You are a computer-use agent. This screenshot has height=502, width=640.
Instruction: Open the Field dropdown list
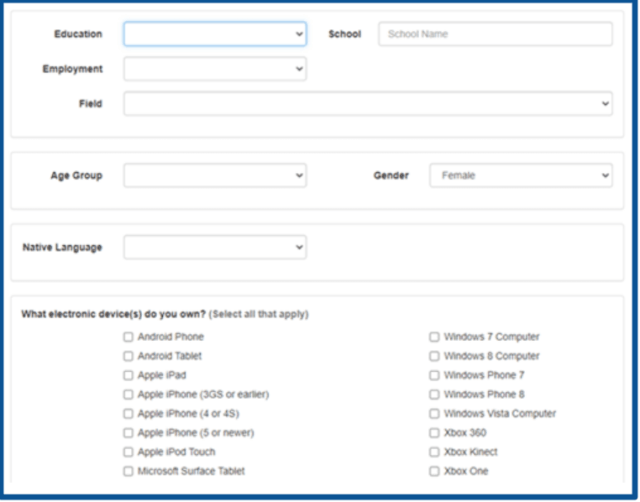368,104
